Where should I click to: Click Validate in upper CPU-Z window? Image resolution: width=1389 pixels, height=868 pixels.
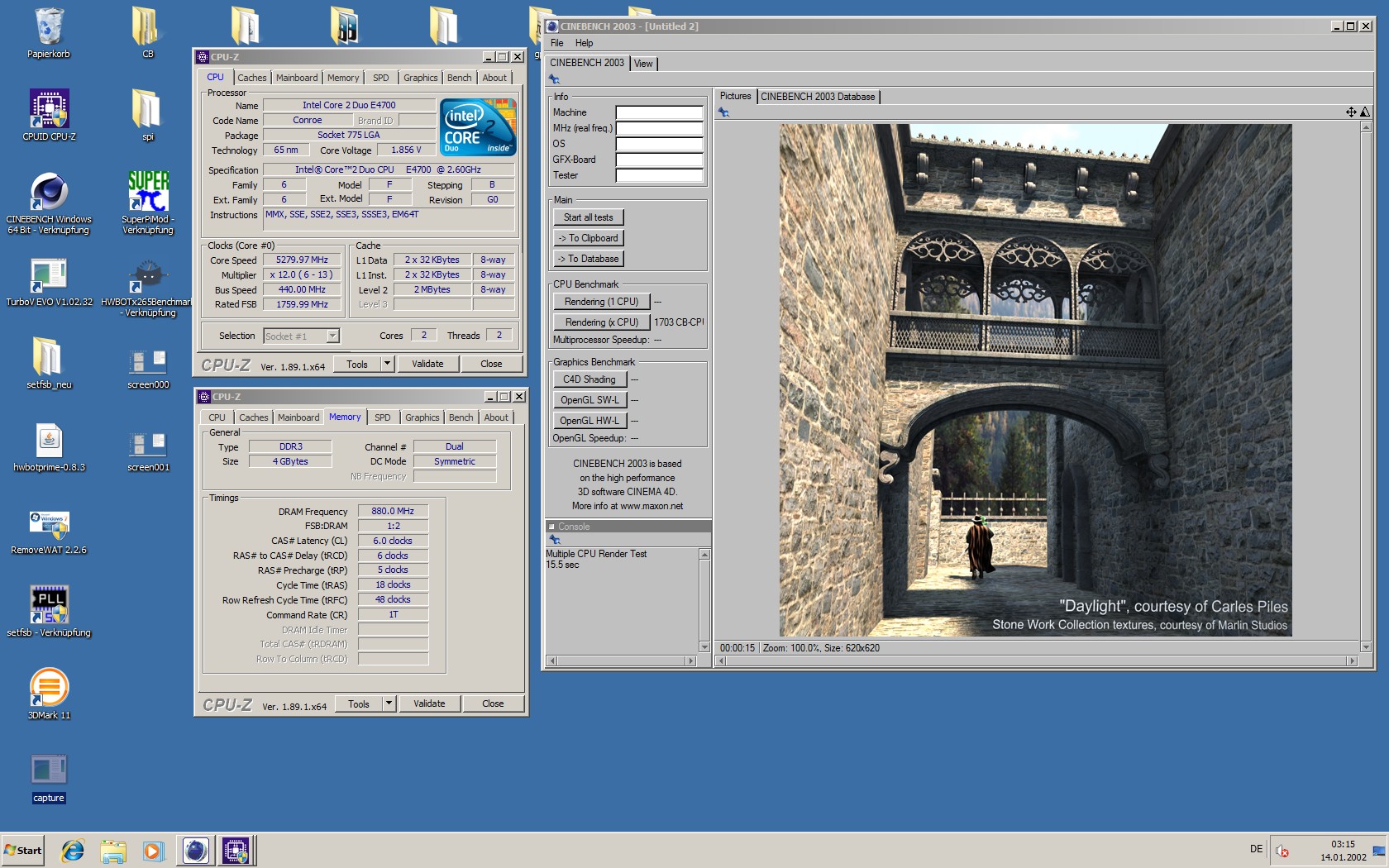(427, 364)
